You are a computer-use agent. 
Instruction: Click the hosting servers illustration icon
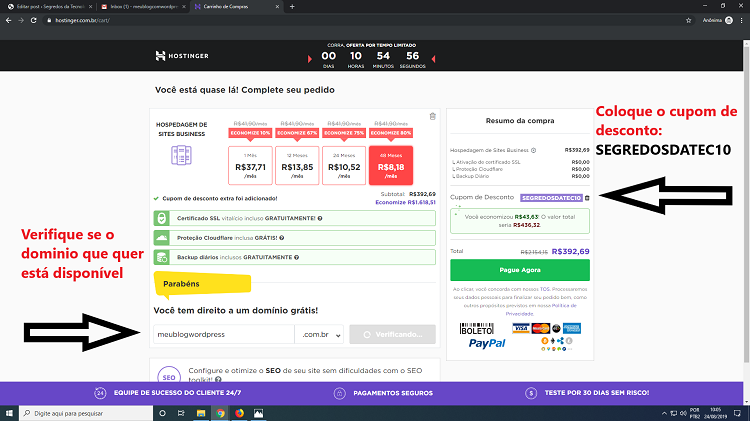click(x=181, y=155)
